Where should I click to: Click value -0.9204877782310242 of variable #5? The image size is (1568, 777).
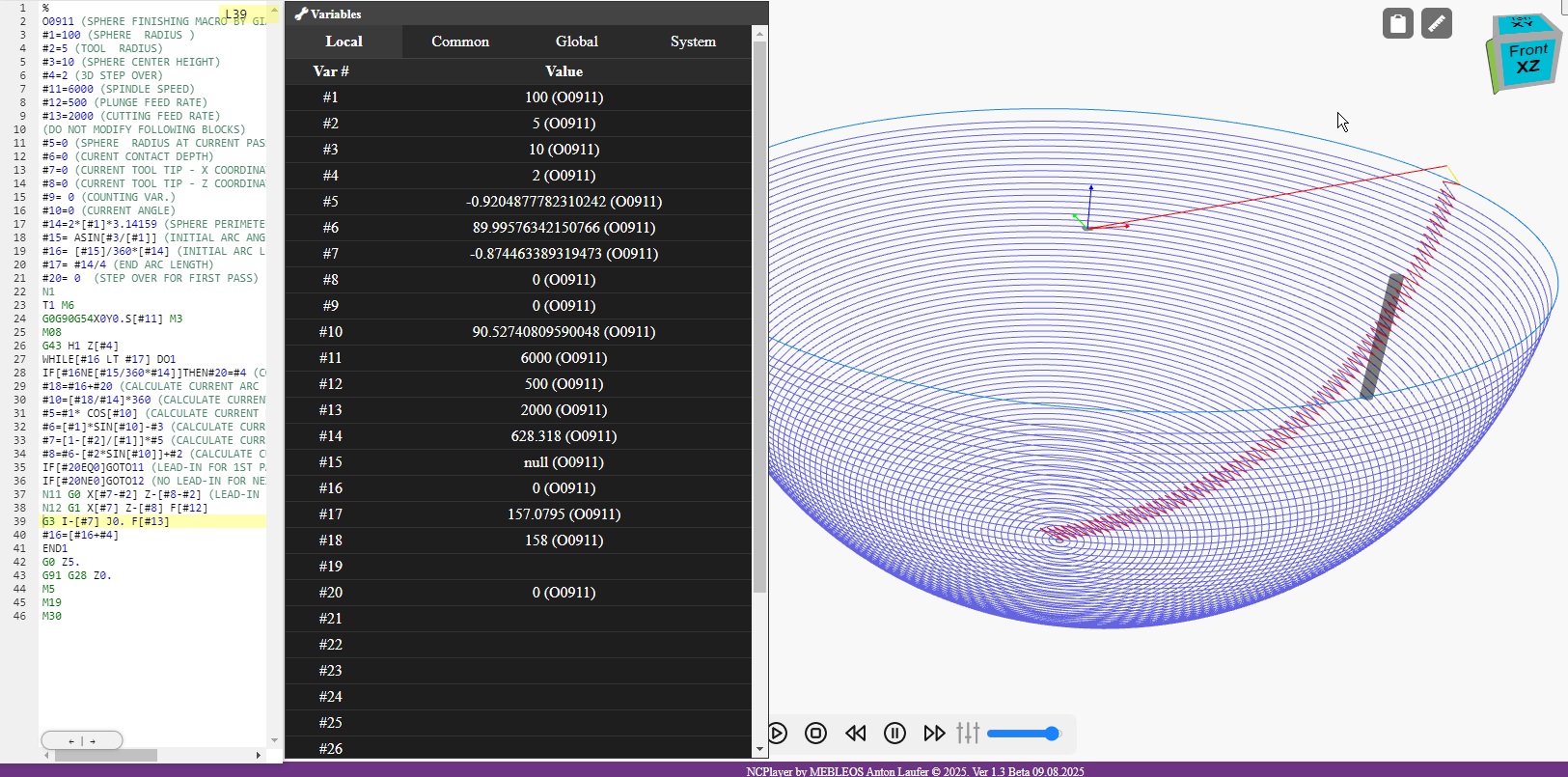564,202
